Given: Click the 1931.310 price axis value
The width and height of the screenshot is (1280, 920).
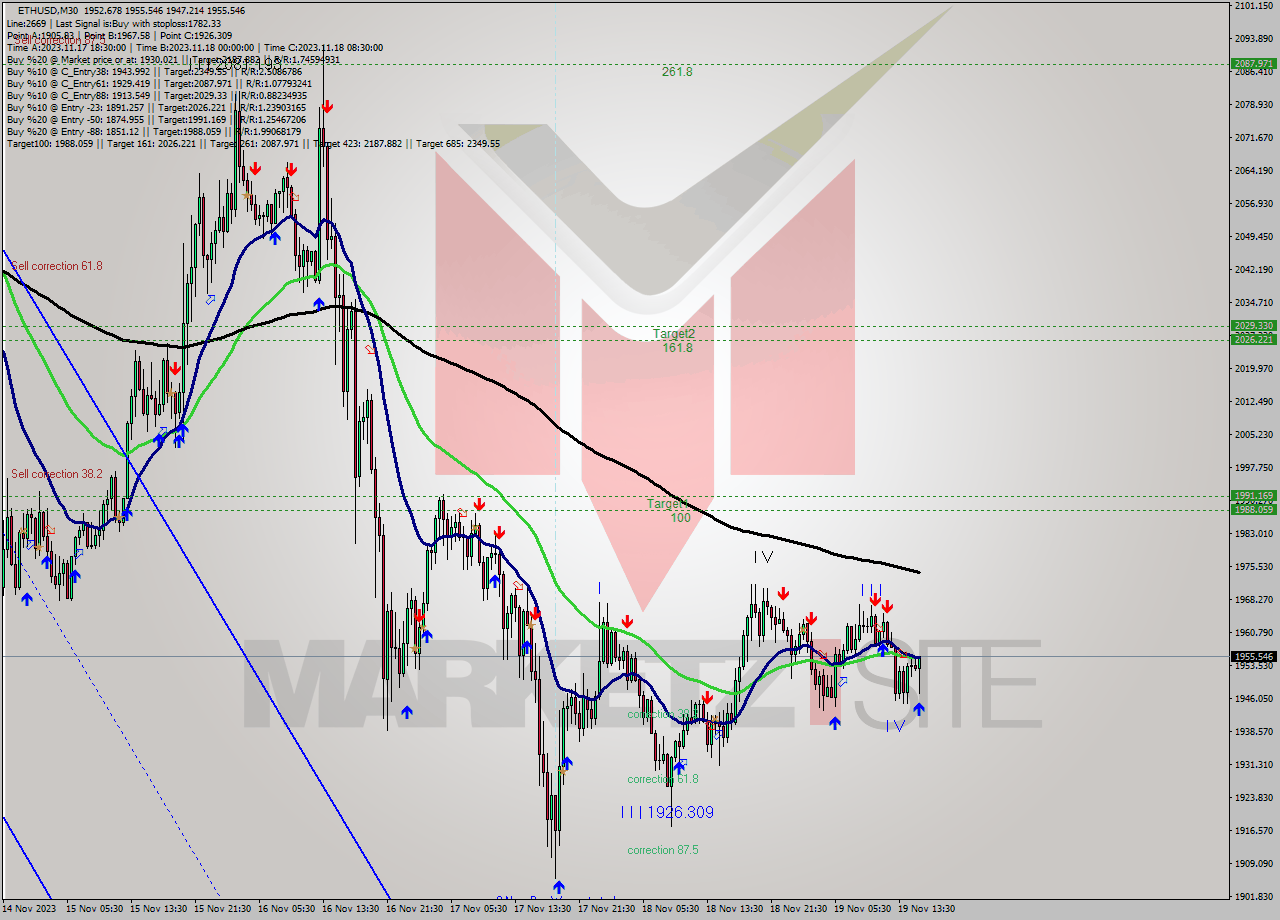Looking at the screenshot, I should pos(1253,765).
